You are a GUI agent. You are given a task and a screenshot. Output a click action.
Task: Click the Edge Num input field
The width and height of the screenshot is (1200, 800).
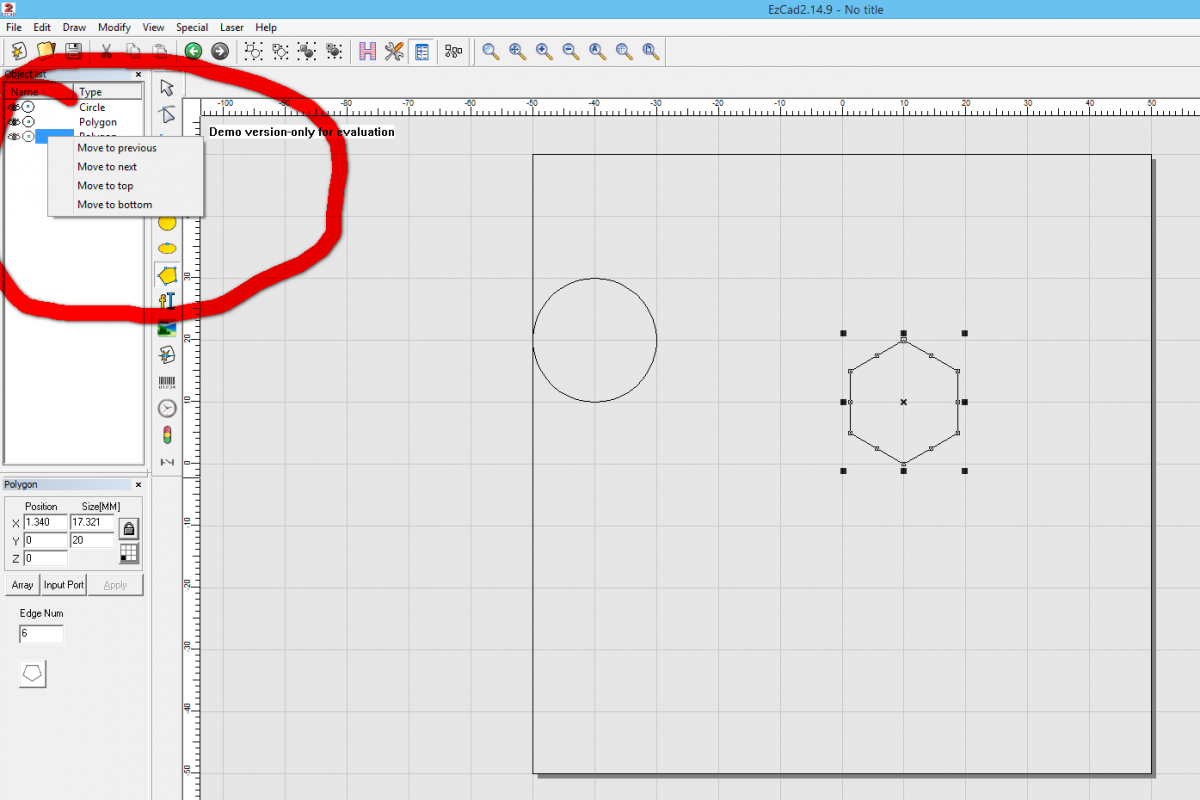tap(41, 634)
